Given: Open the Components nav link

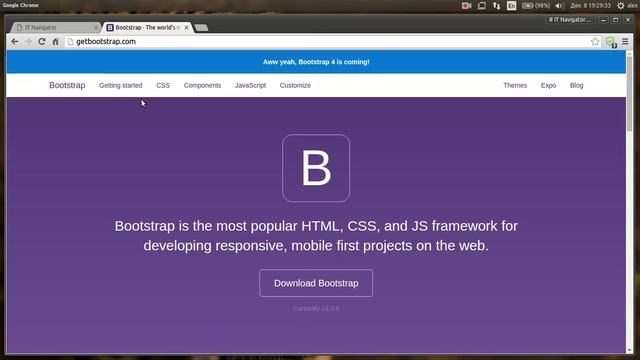Looking at the screenshot, I should click(202, 85).
